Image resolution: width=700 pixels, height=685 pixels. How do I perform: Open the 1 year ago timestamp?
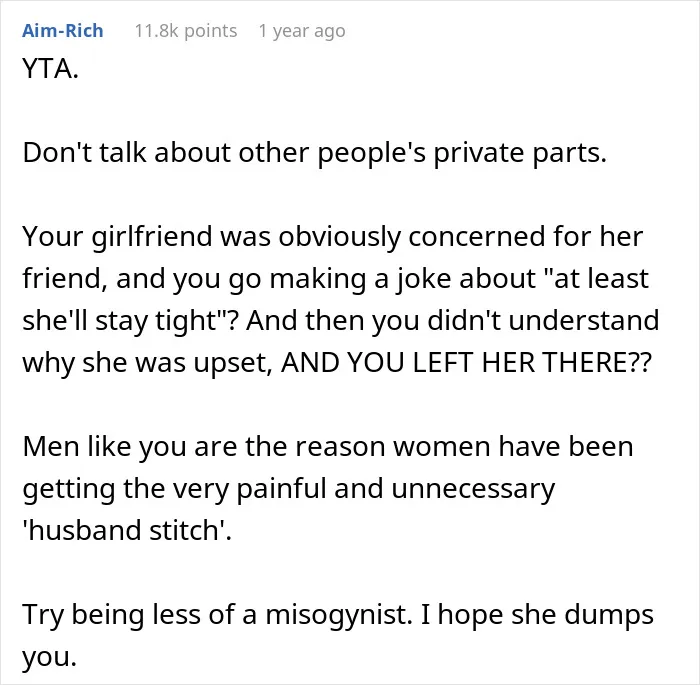pyautogui.click(x=302, y=31)
